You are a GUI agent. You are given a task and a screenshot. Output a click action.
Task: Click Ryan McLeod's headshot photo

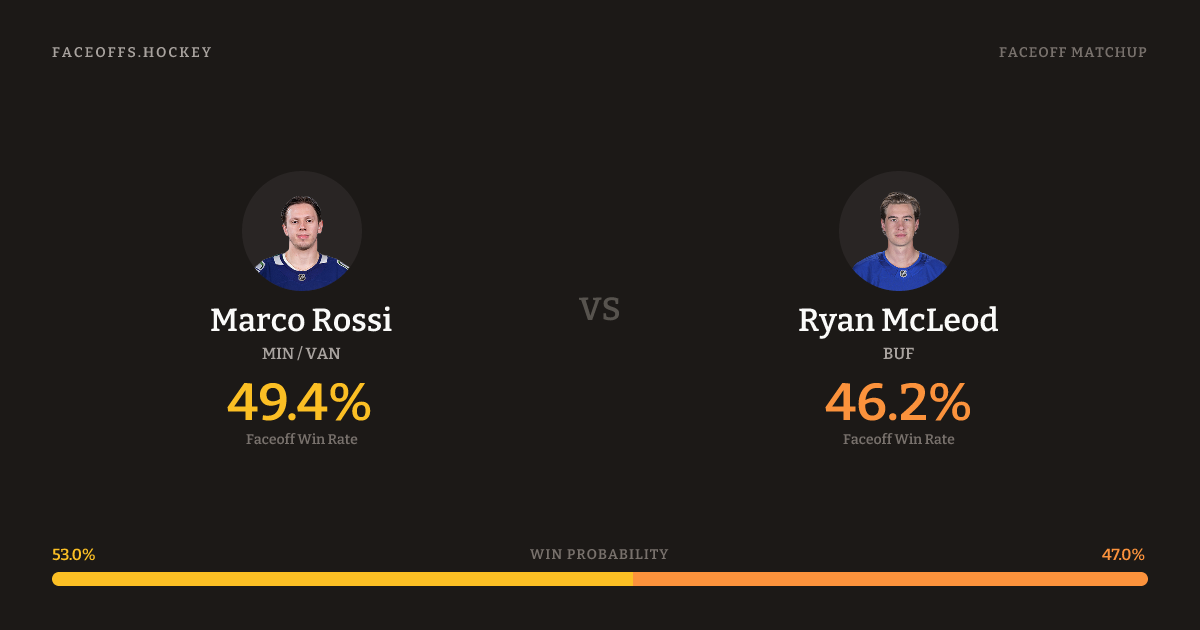coord(898,231)
